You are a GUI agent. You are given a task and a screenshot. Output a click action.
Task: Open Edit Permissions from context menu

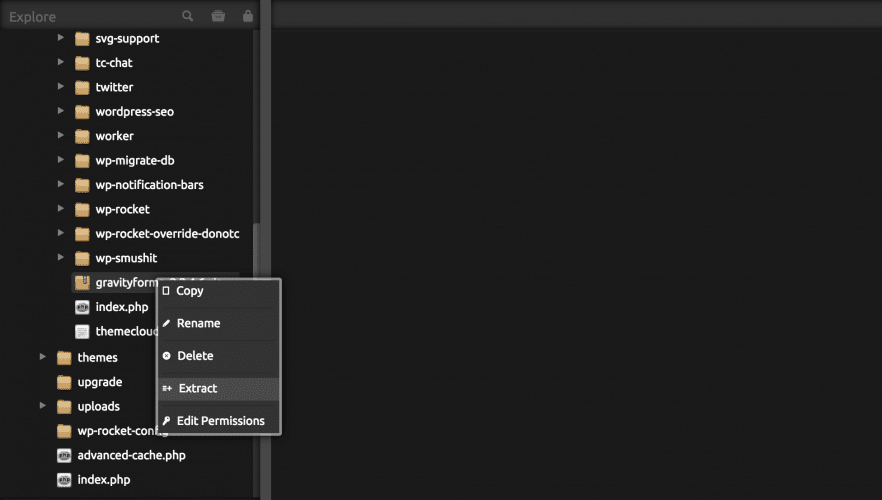pyautogui.click(x=220, y=421)
